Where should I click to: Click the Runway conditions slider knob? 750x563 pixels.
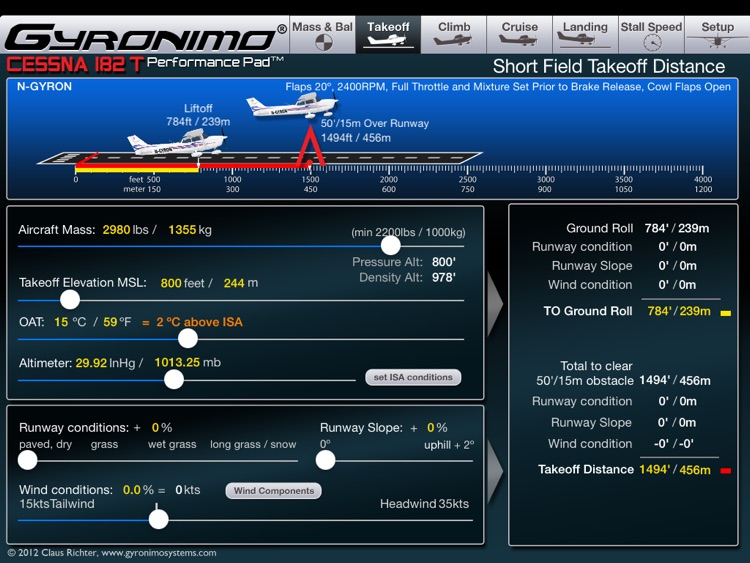tap(27, 460)
